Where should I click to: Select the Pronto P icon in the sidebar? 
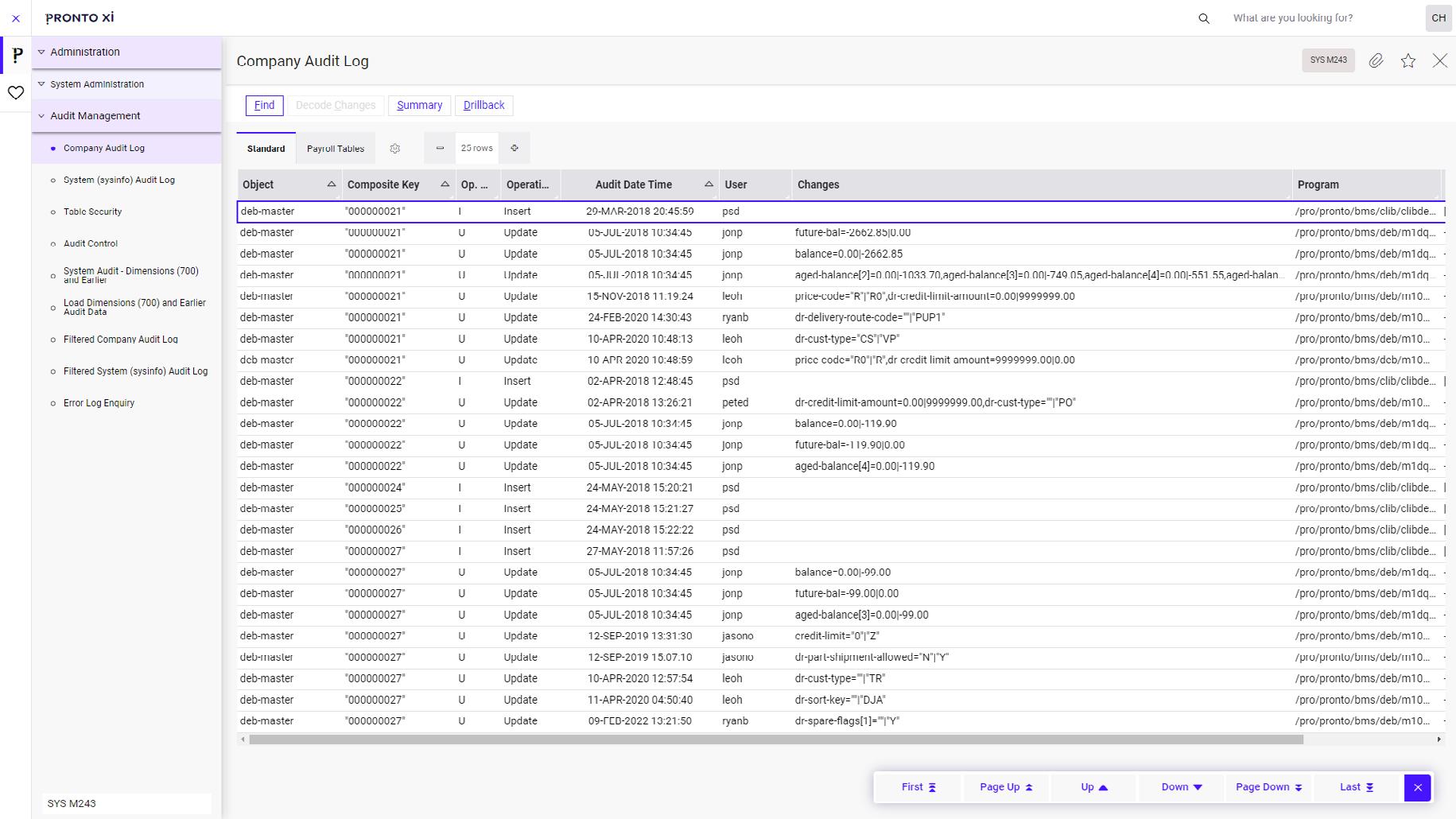(16, 56)
